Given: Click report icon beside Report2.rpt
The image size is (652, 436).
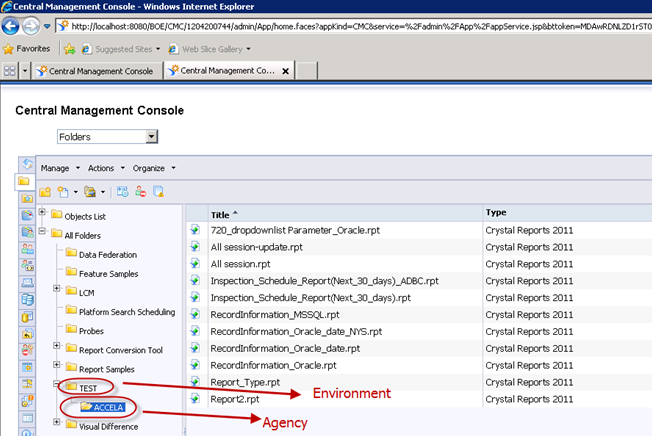Looking at the screenshot, I should [x=196, y=399].
